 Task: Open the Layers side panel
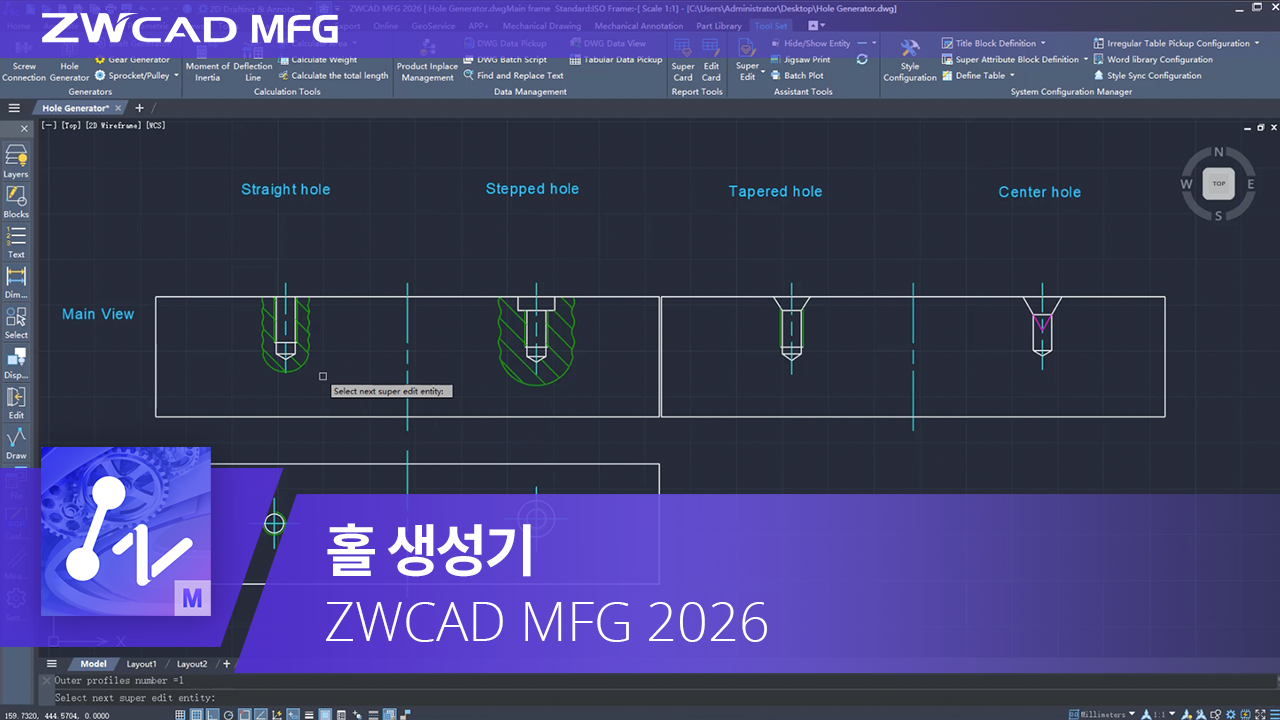[x=16, y=161]
